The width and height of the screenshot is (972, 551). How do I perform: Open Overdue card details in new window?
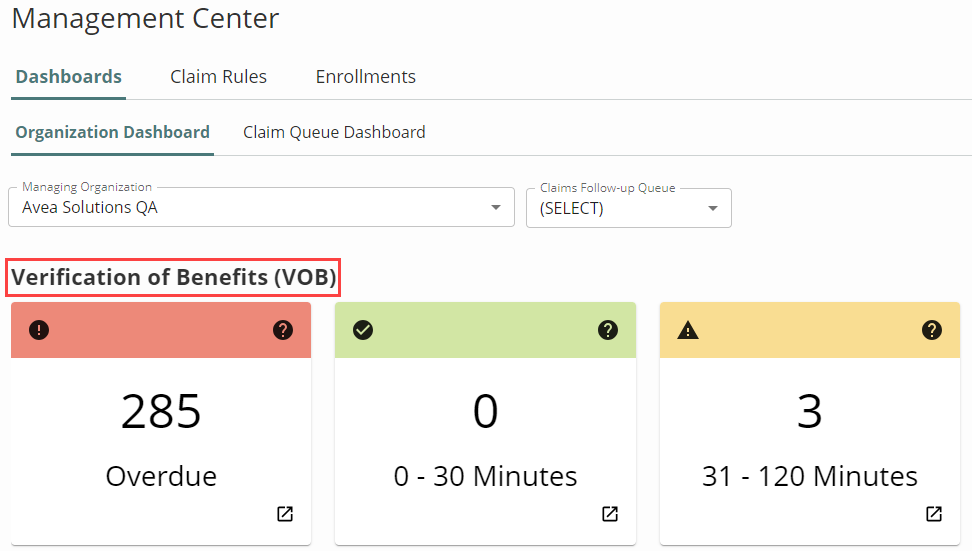(x=285, y=514)
